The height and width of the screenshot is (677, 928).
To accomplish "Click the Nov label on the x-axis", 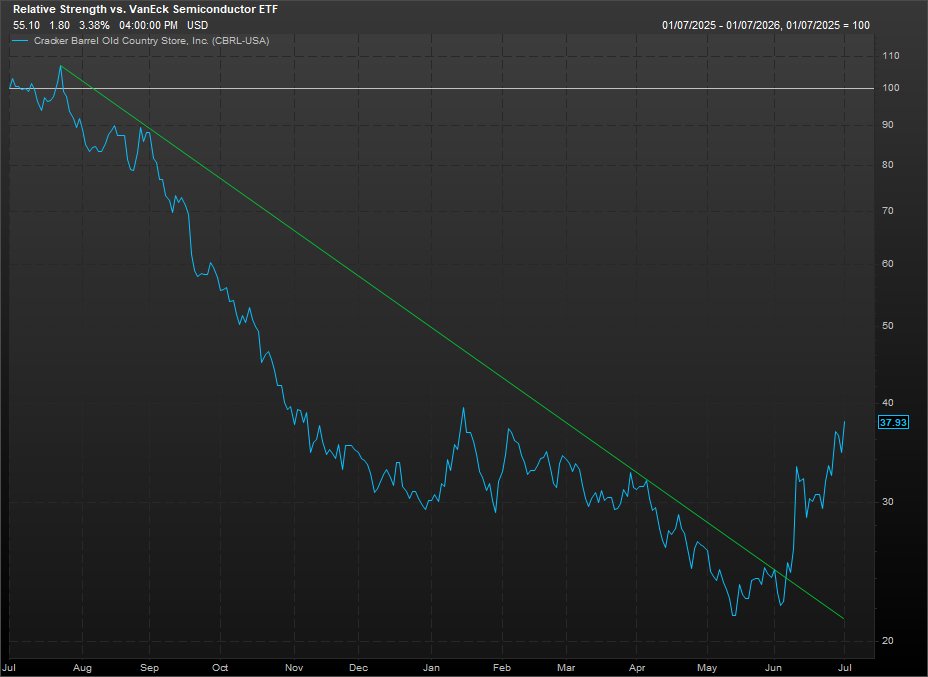I will (294, 668).
